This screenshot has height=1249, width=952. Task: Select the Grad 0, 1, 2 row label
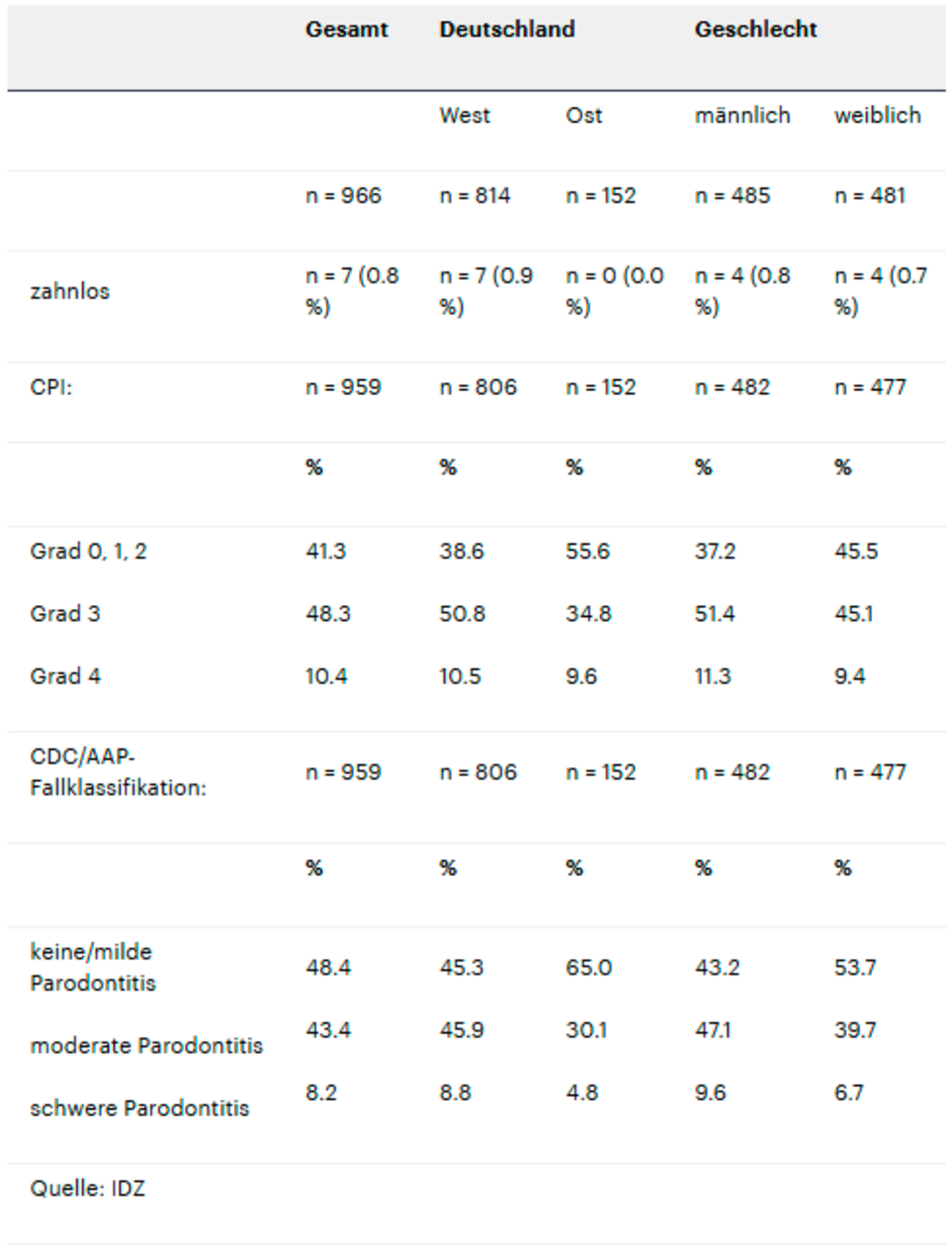88,552
